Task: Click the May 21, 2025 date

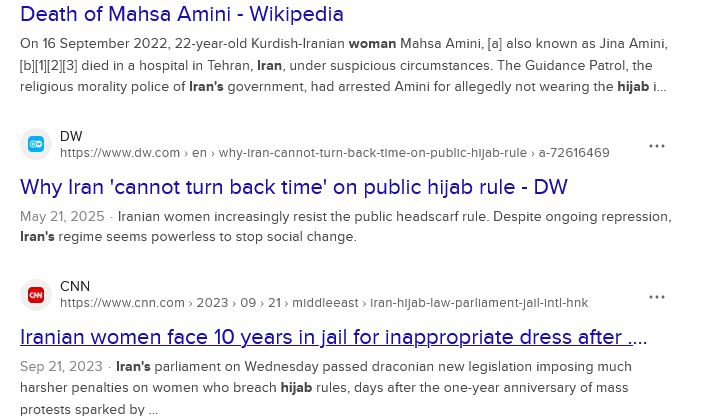Action: pos(61,217)
